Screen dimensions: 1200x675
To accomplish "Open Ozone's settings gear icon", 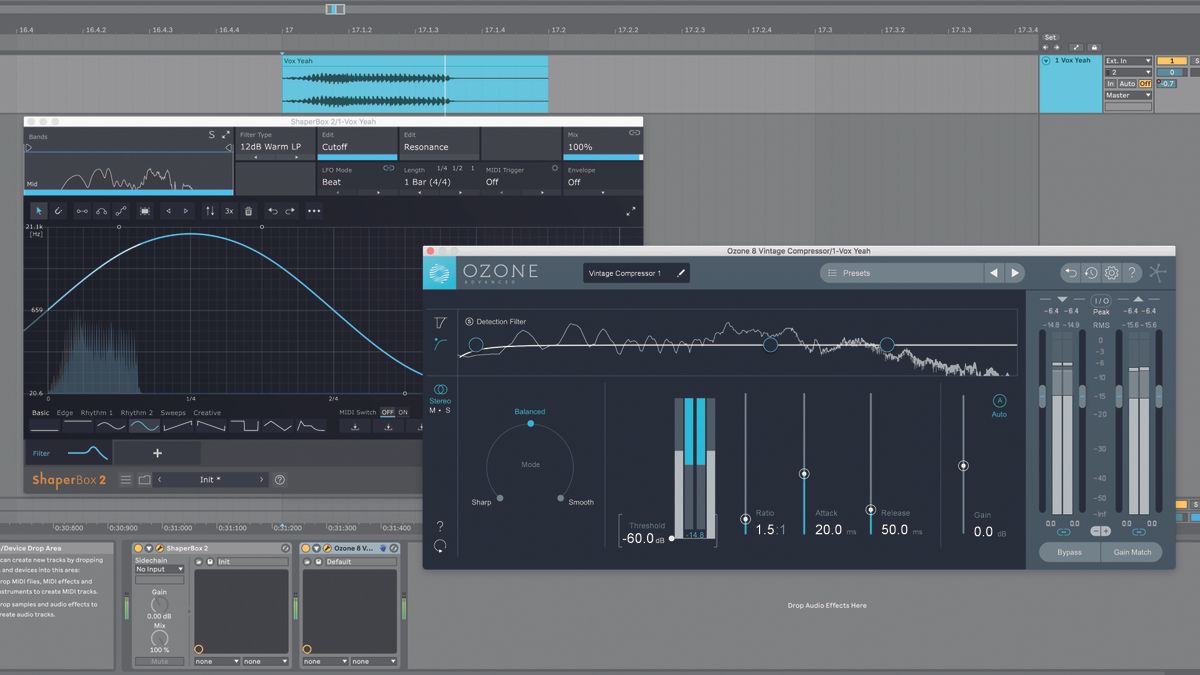I will (x=1112, y=272).
